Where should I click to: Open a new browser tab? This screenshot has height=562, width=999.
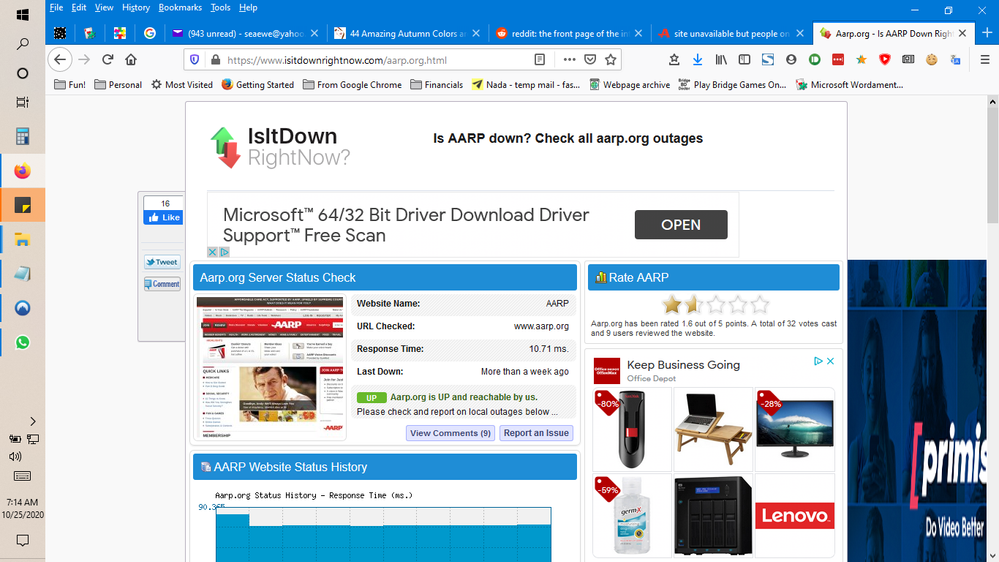pos(987,33)
